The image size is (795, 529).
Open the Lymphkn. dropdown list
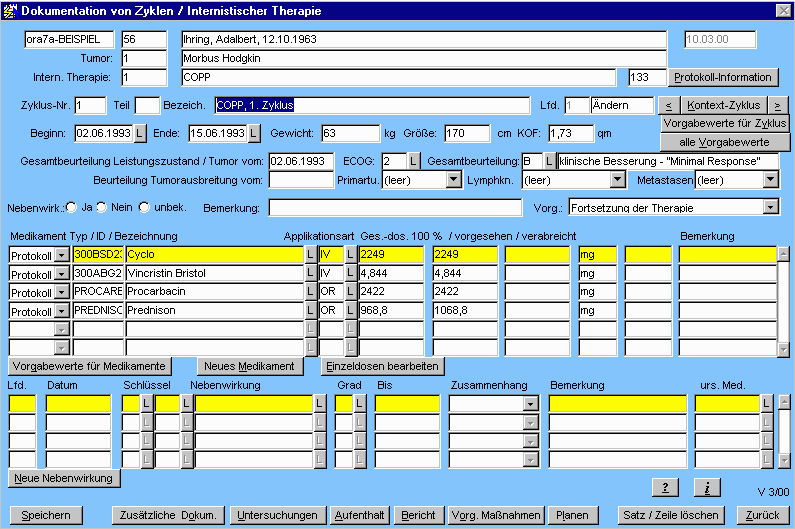617,180
